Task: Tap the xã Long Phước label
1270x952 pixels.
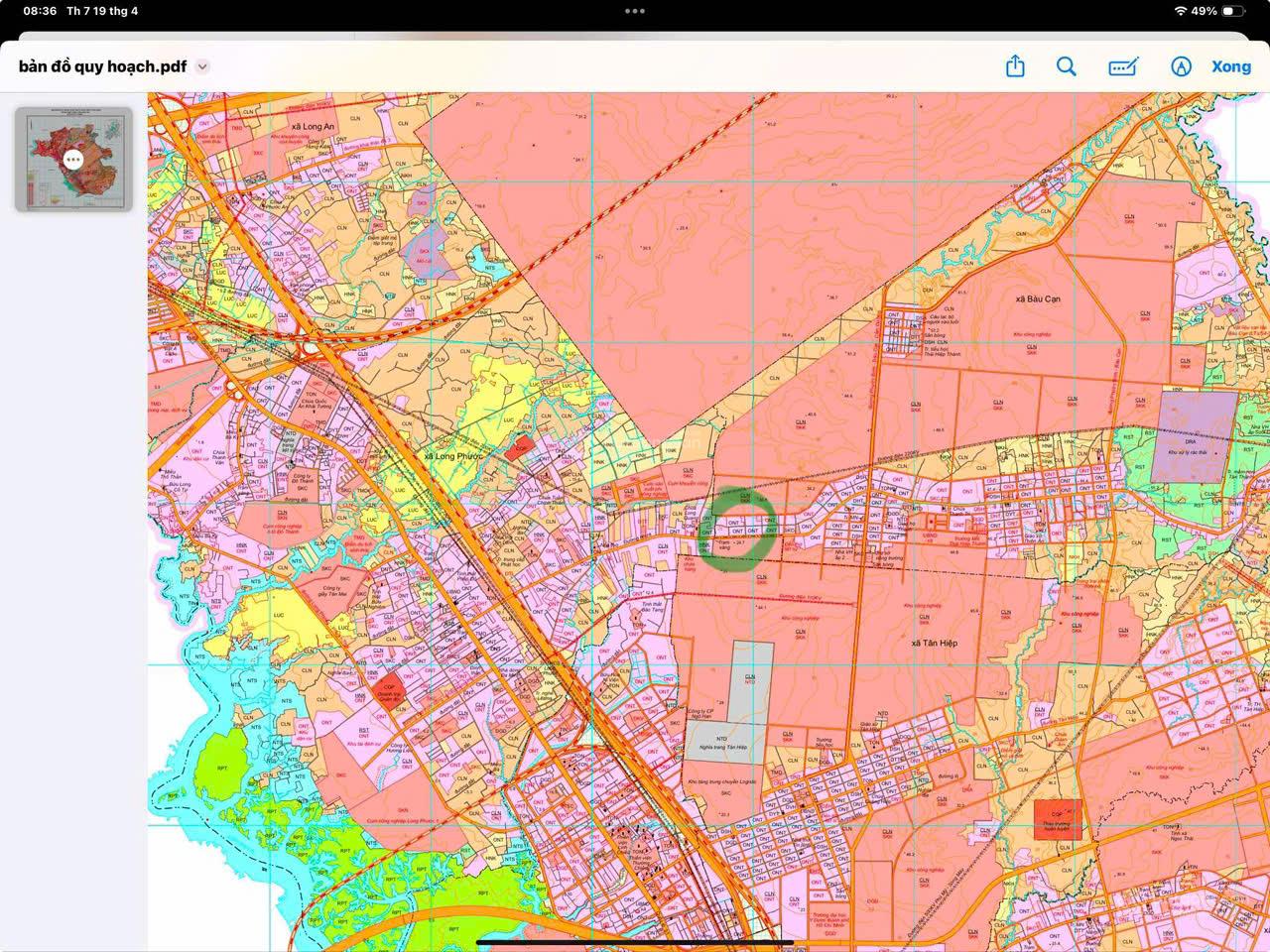Action: 452,456
